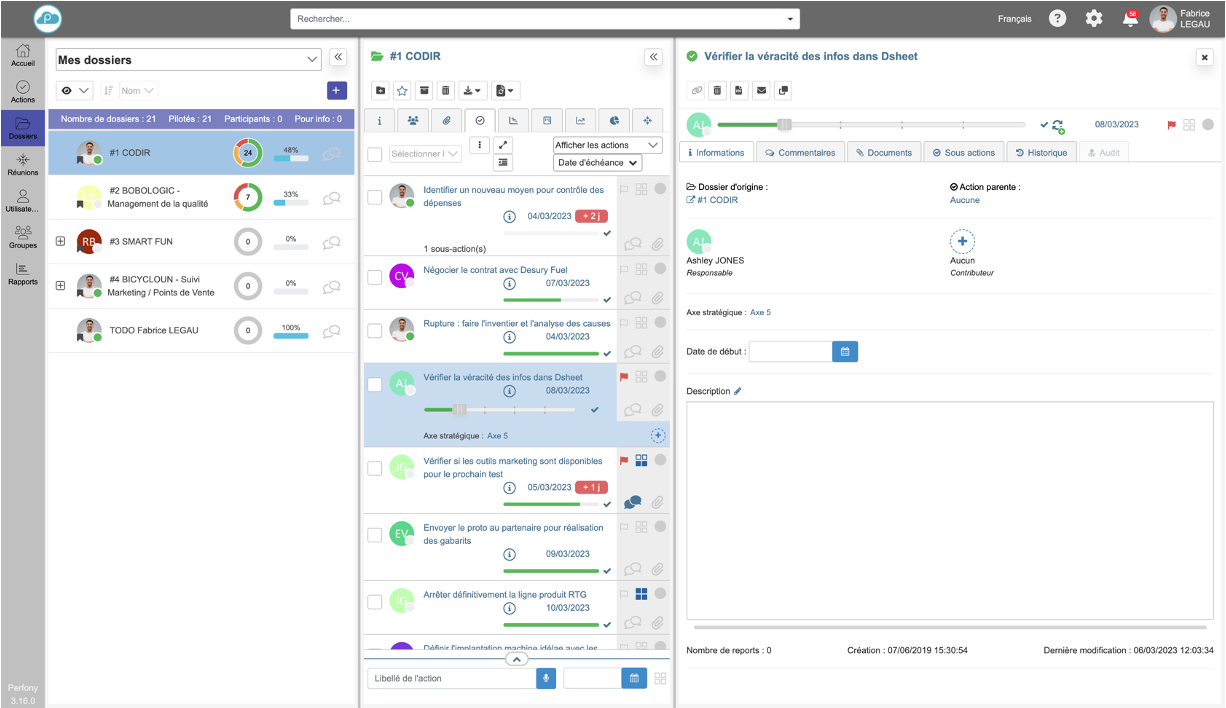Click the trash icon in the CODIR toolbar
Image resolution: width=1226 pixels, height=708 pixels.
[446, 91]
